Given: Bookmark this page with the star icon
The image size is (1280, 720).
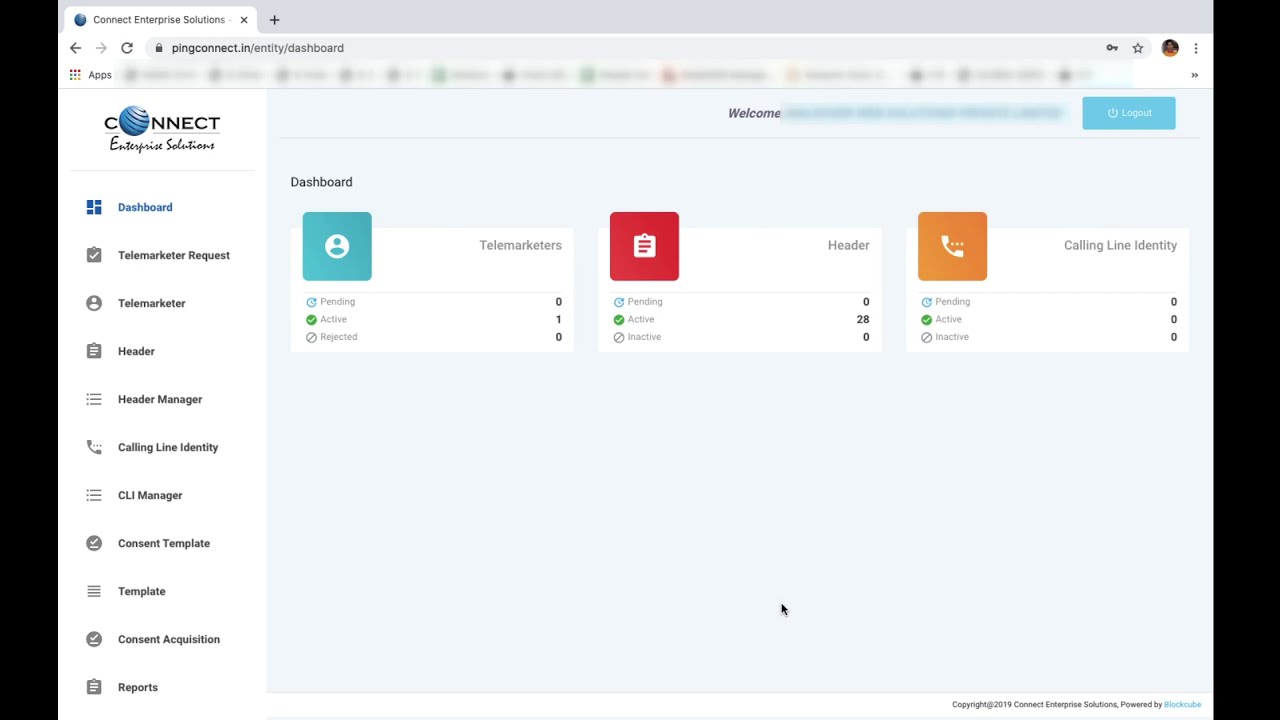Looking at the screenshot, I should tap(1138, 48).
